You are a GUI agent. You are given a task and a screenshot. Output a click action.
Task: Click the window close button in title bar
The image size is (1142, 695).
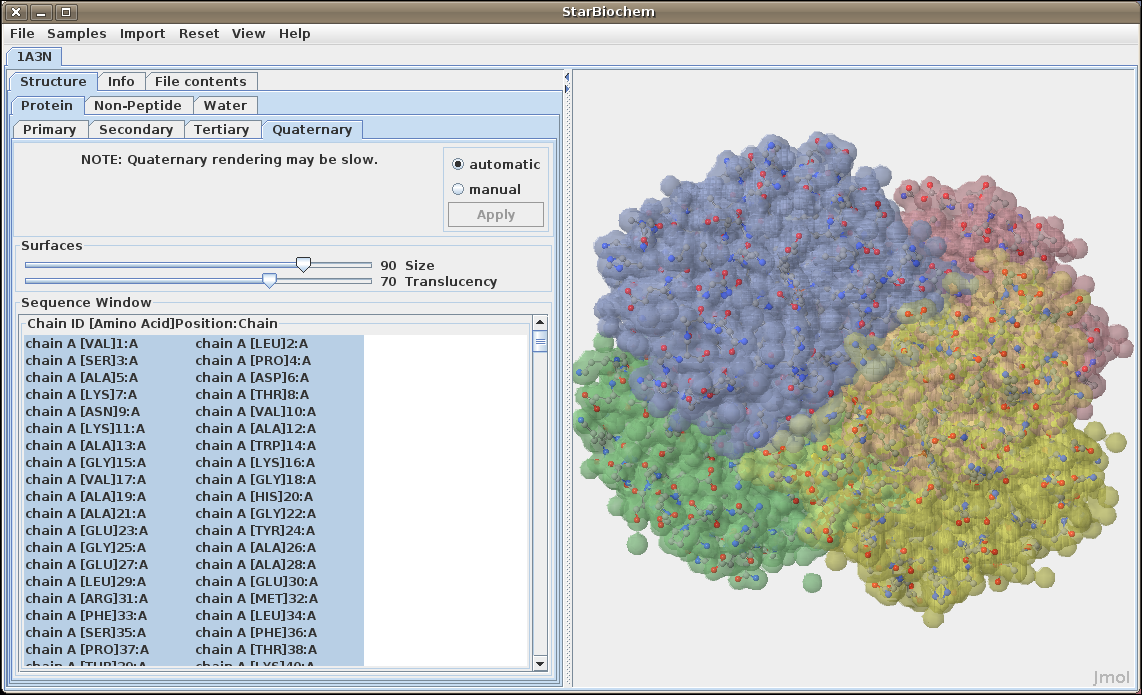(x=15, y=12)
